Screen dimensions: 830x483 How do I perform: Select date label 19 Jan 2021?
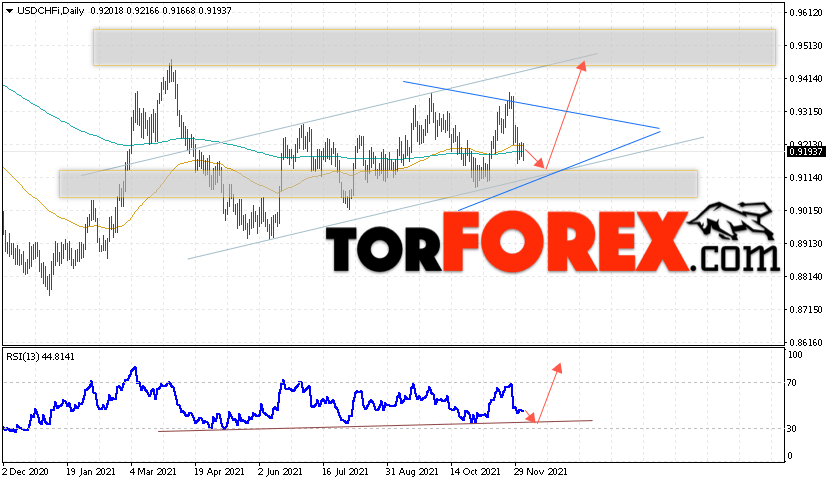click(x=90, y=471)
